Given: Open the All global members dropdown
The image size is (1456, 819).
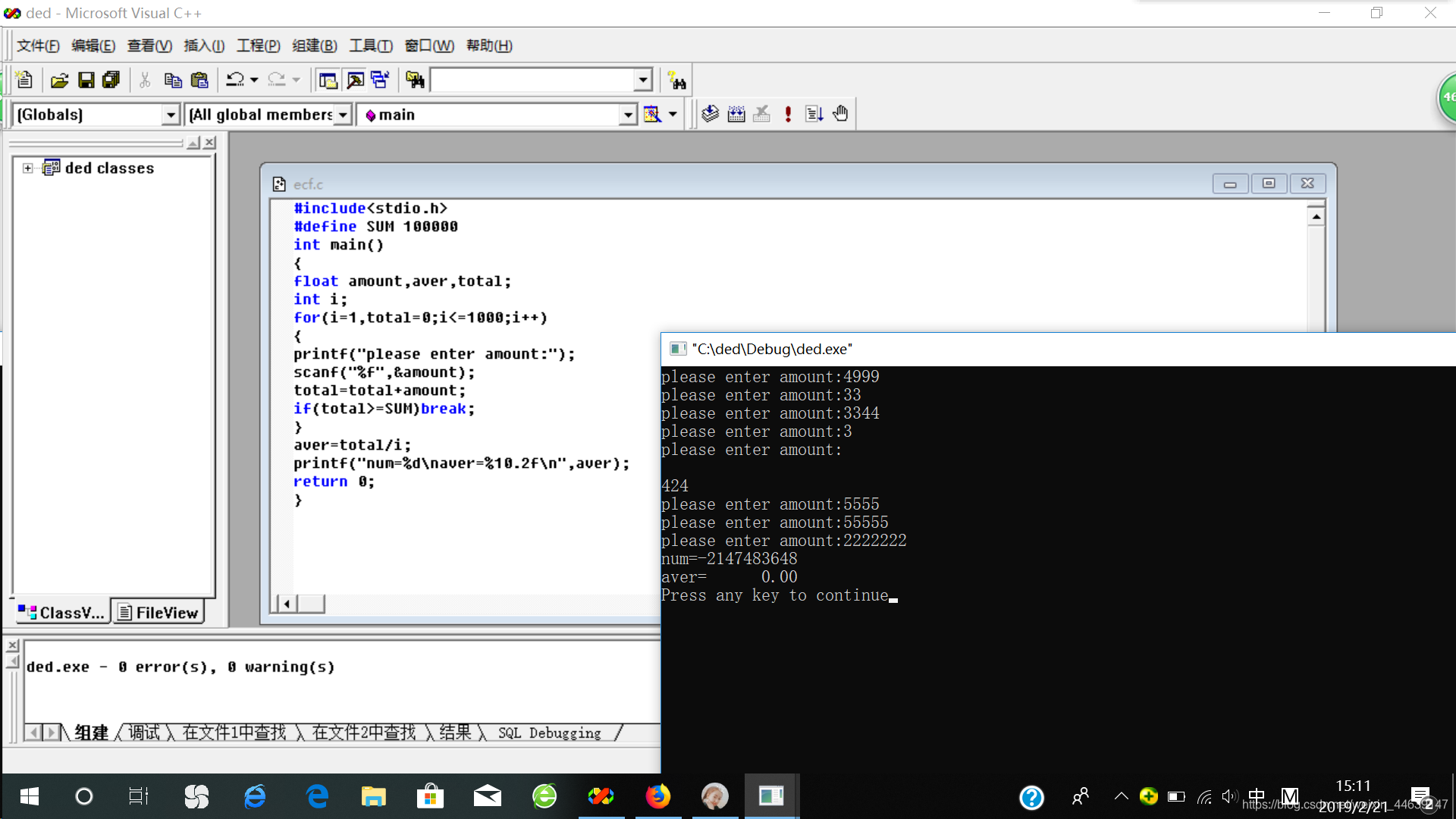Looking at the screenshot, I should 343,115.
